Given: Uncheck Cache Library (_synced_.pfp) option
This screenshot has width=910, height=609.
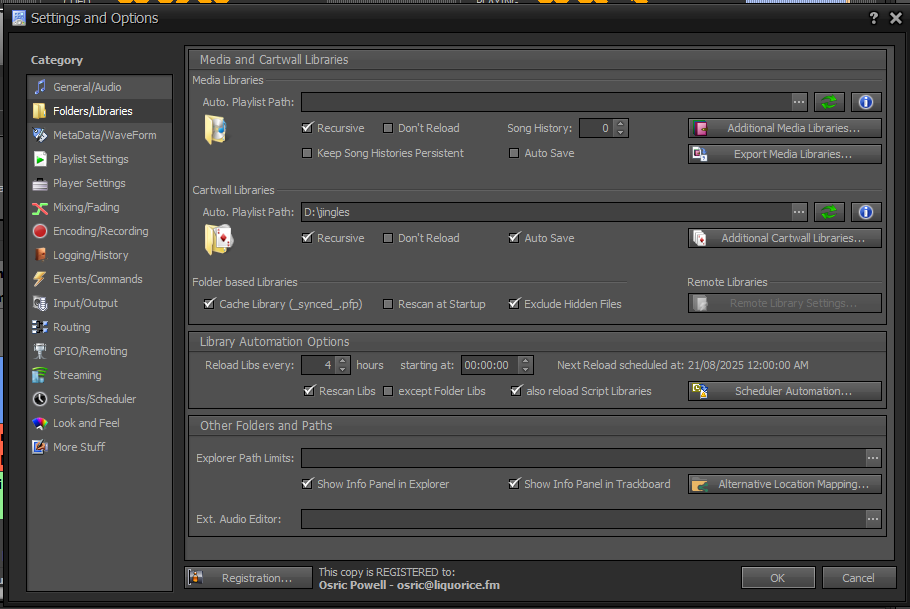Looking at the screenshot, I should click(209, 304).
